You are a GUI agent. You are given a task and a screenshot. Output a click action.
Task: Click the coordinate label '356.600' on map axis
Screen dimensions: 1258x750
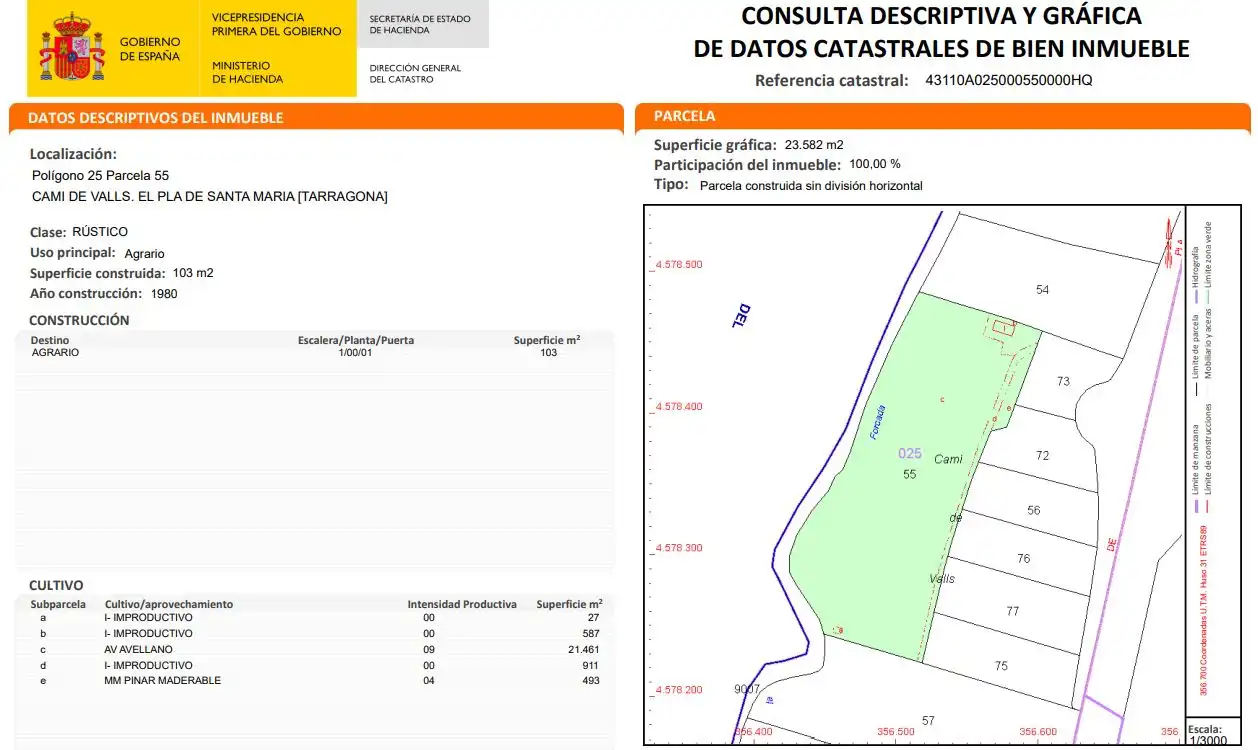pos(1038,732)
